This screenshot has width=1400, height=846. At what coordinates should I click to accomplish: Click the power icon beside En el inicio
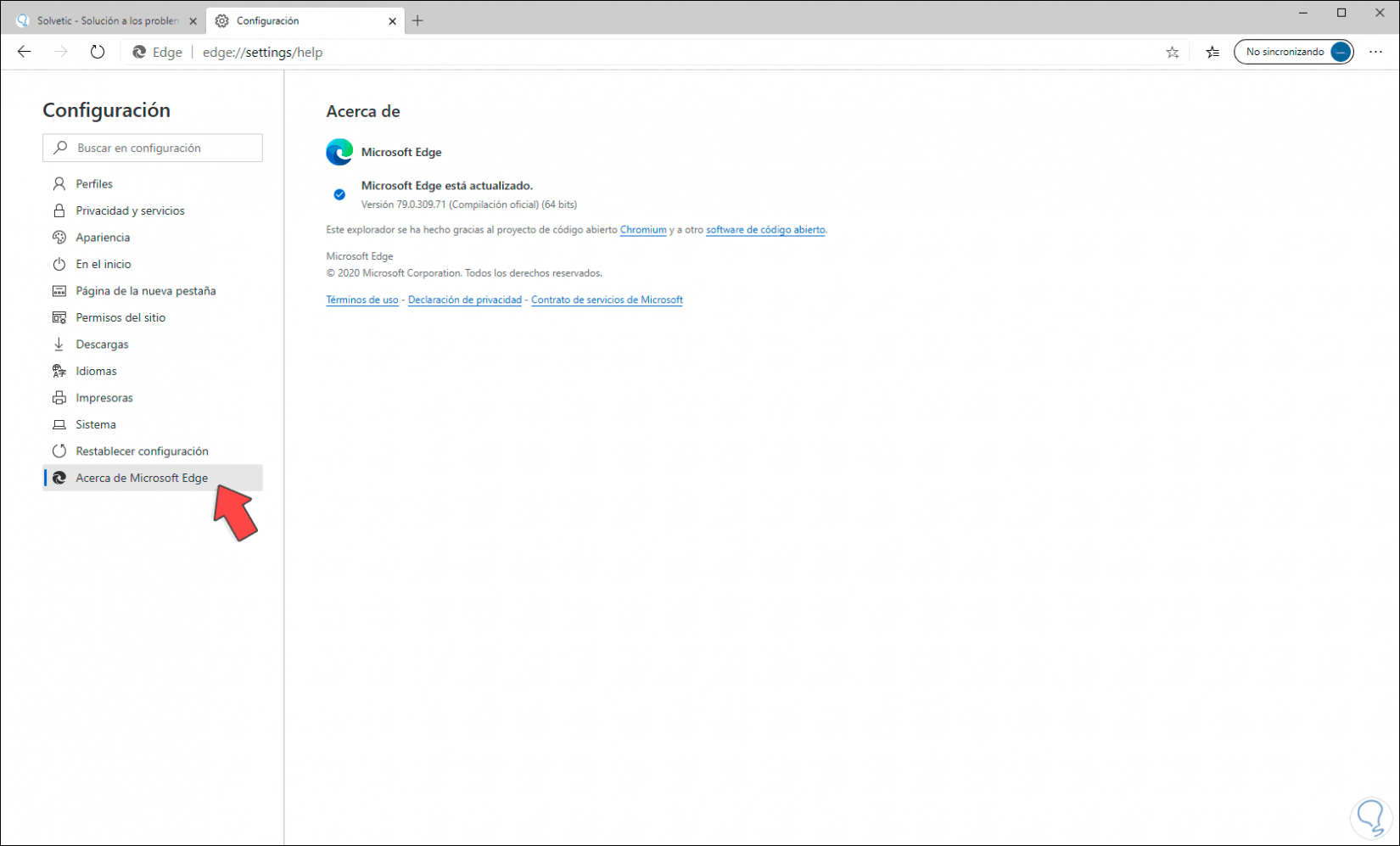(59, 264)
